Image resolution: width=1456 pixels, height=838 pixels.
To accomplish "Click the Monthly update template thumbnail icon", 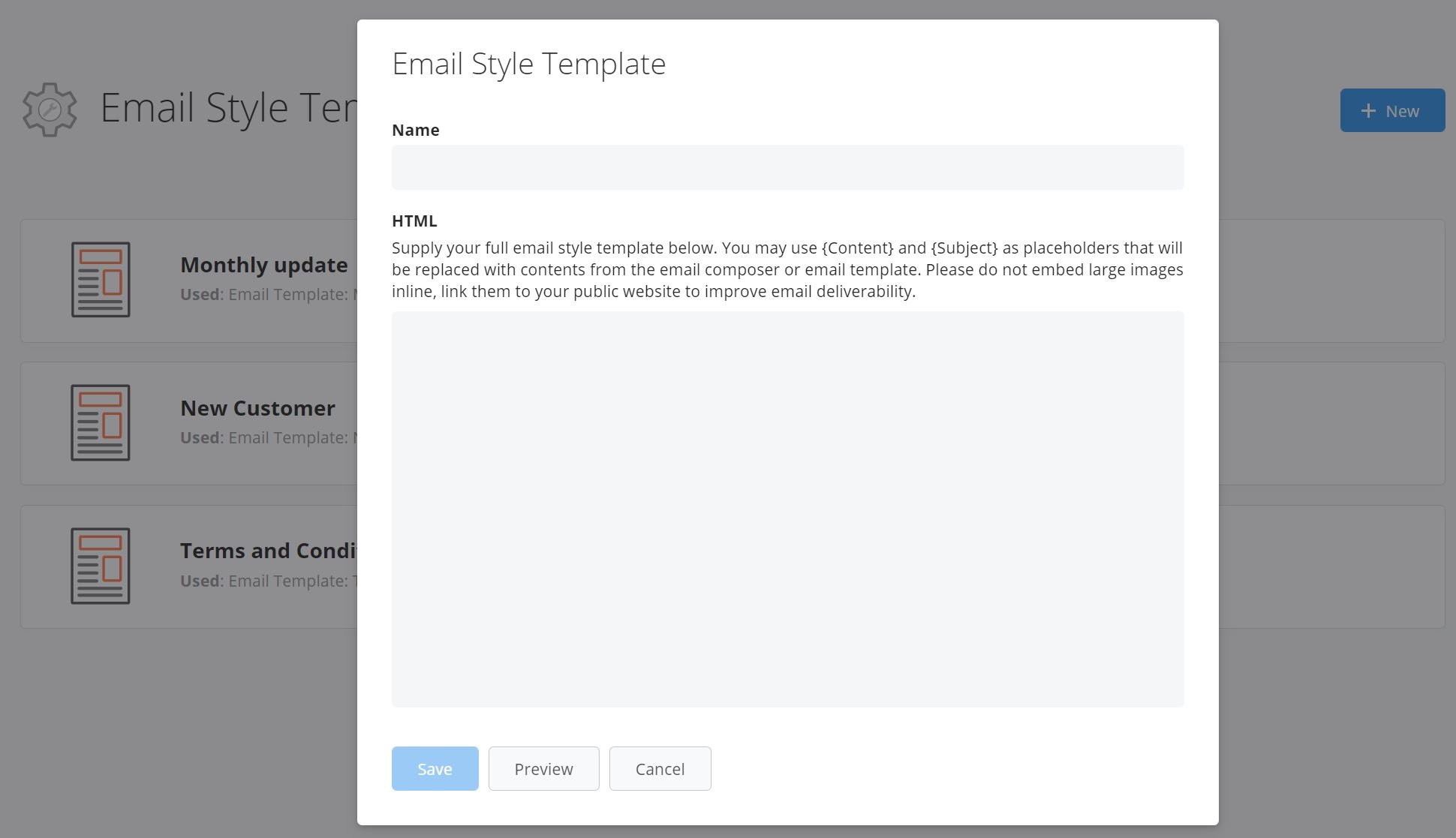I will click(100, 279).
